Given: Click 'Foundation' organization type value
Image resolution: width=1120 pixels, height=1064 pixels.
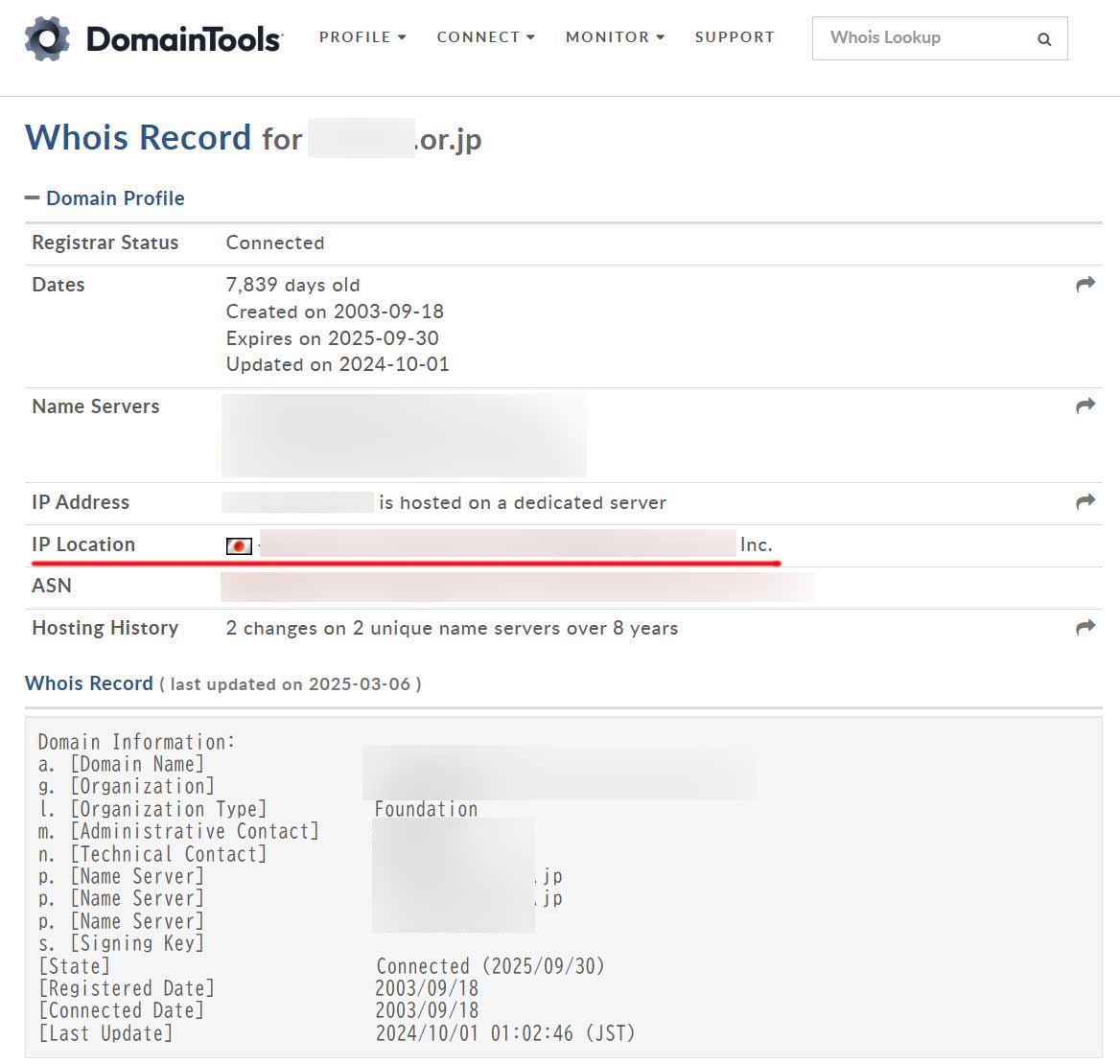Looking at the screenshot, I should pyautogui.click(x=426, y=809).
